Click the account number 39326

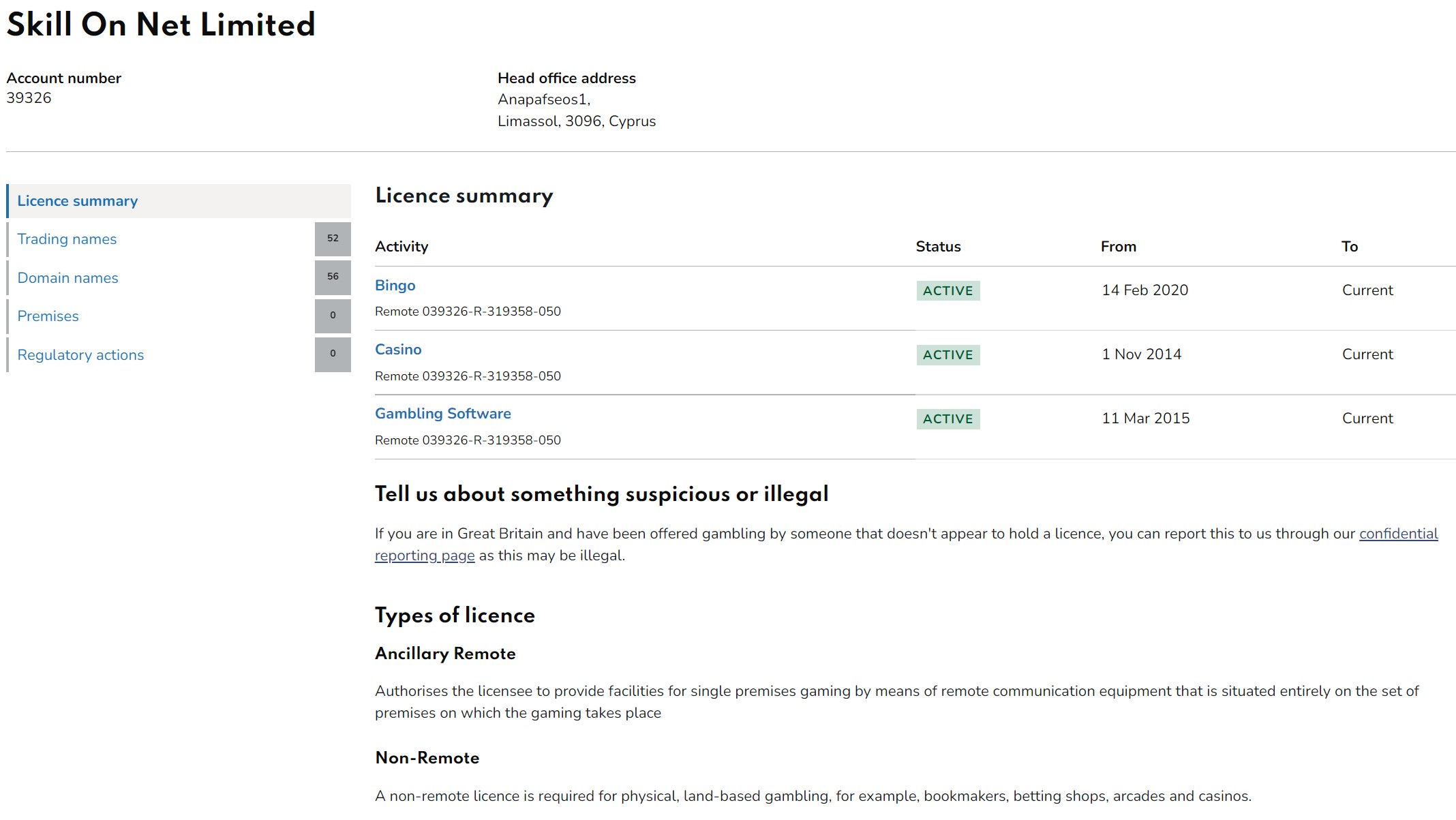tap(29, 98)
